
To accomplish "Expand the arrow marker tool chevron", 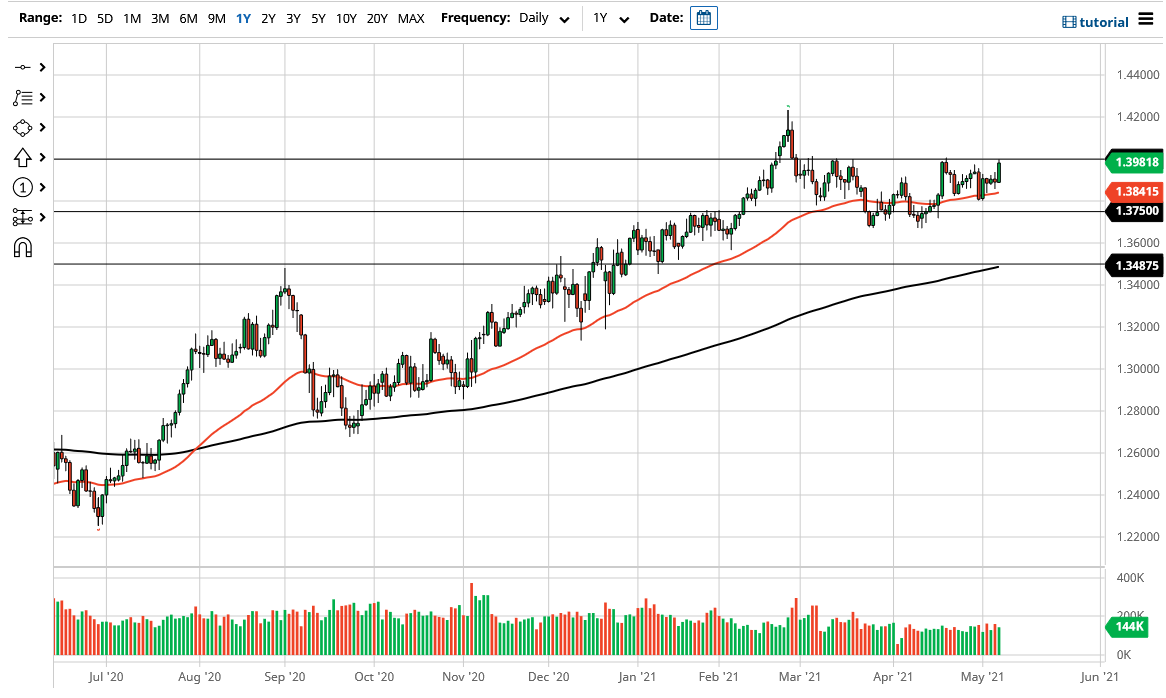I will 42,158.
